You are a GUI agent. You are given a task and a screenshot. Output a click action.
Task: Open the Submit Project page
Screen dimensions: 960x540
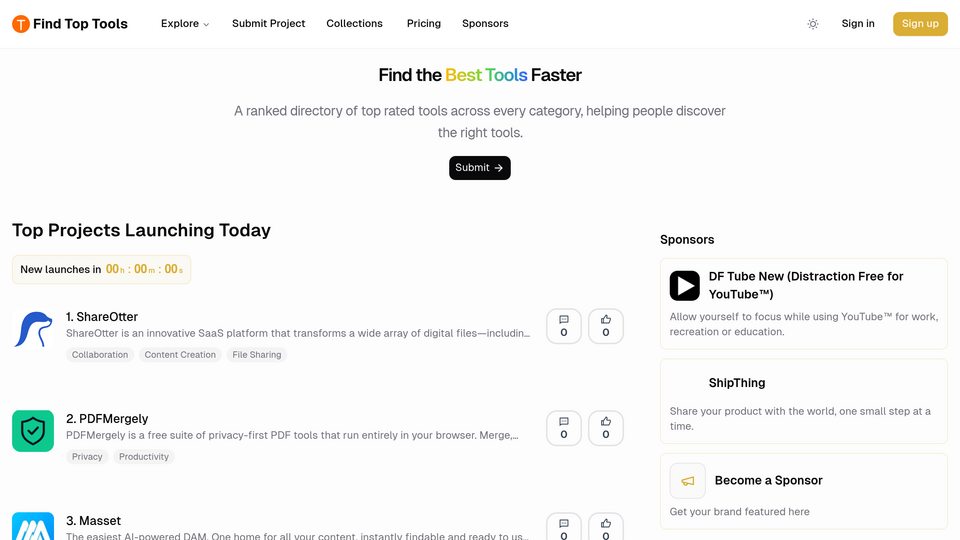268,24
